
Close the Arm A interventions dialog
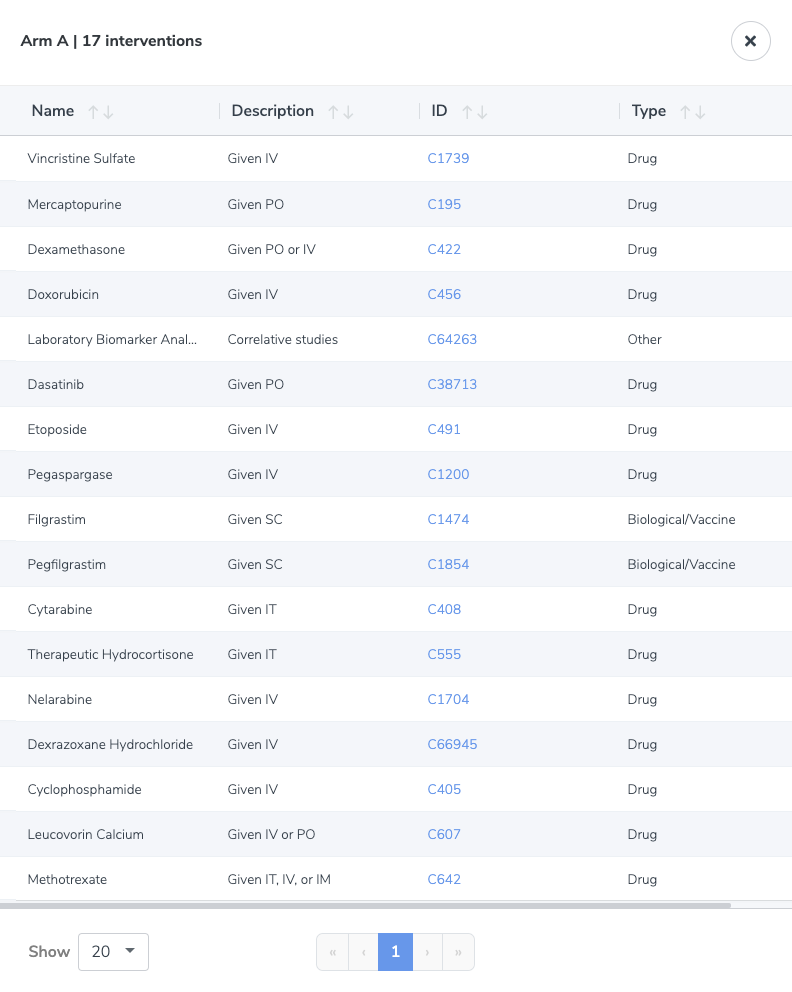point(750,41)
